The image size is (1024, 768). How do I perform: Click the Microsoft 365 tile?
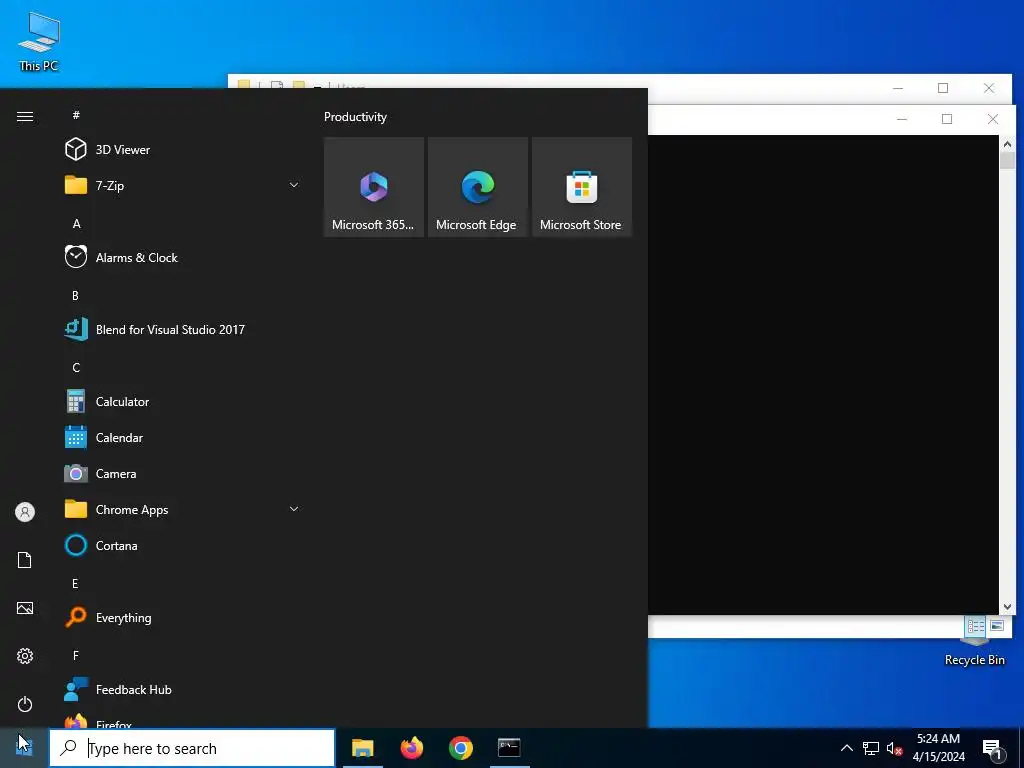coord(374,187)
